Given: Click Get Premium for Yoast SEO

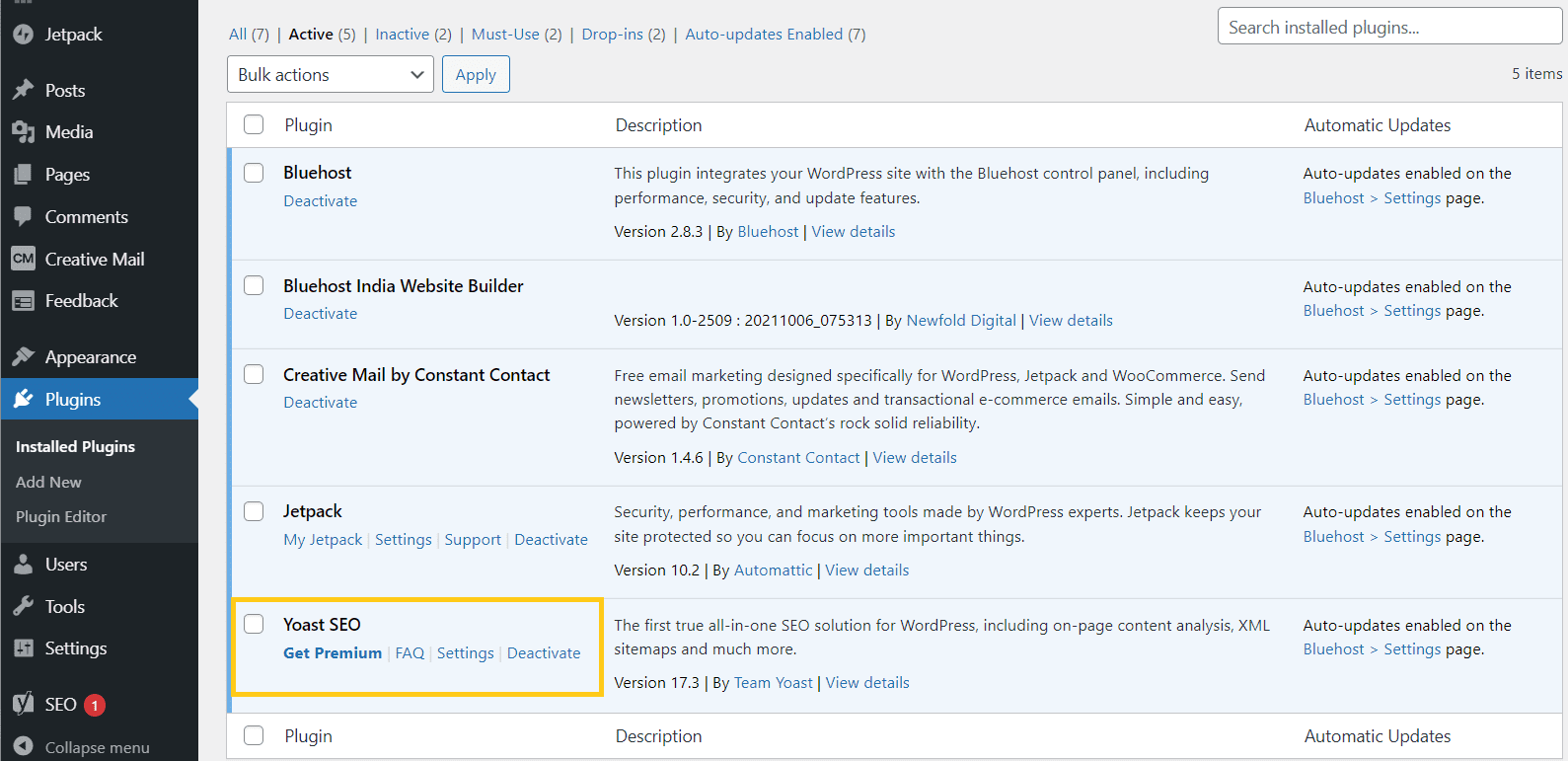Looking at the screenshot, I should 333,652.
